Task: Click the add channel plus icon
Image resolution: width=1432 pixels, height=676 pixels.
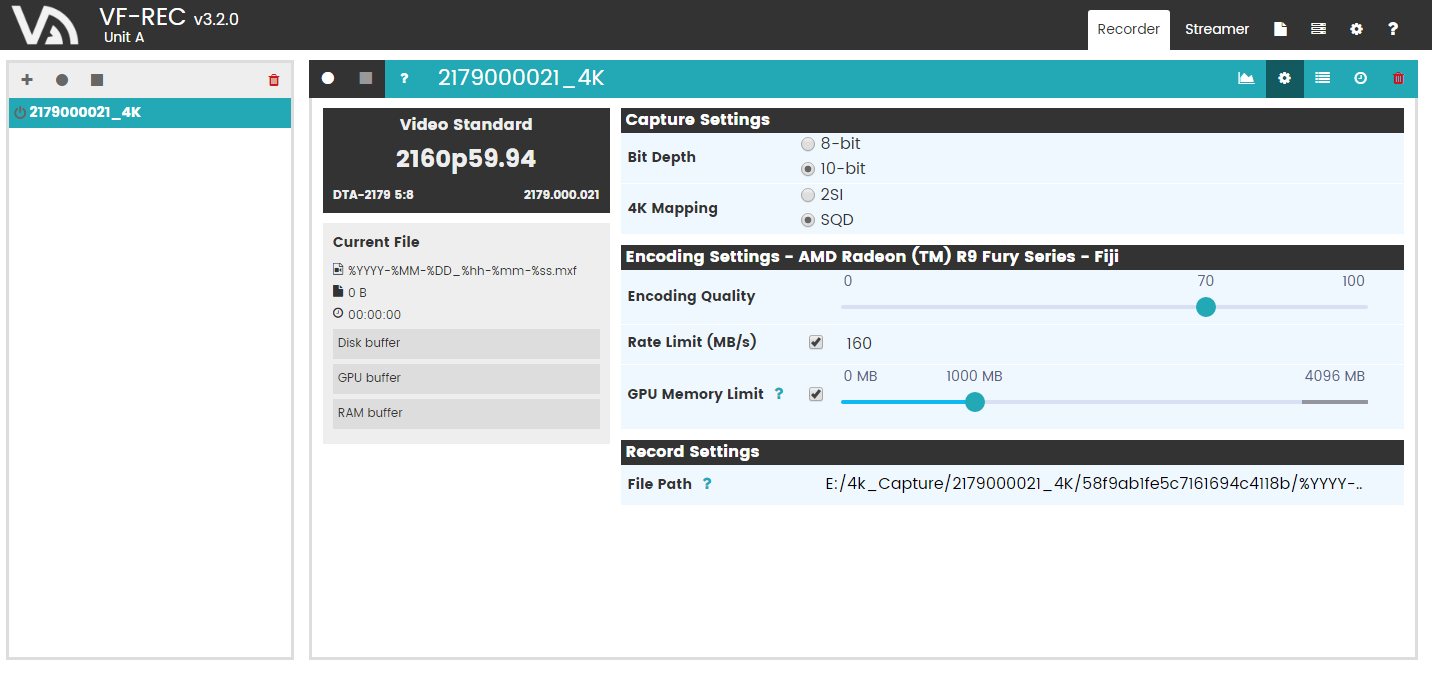Action: click(x=27, y=80)
